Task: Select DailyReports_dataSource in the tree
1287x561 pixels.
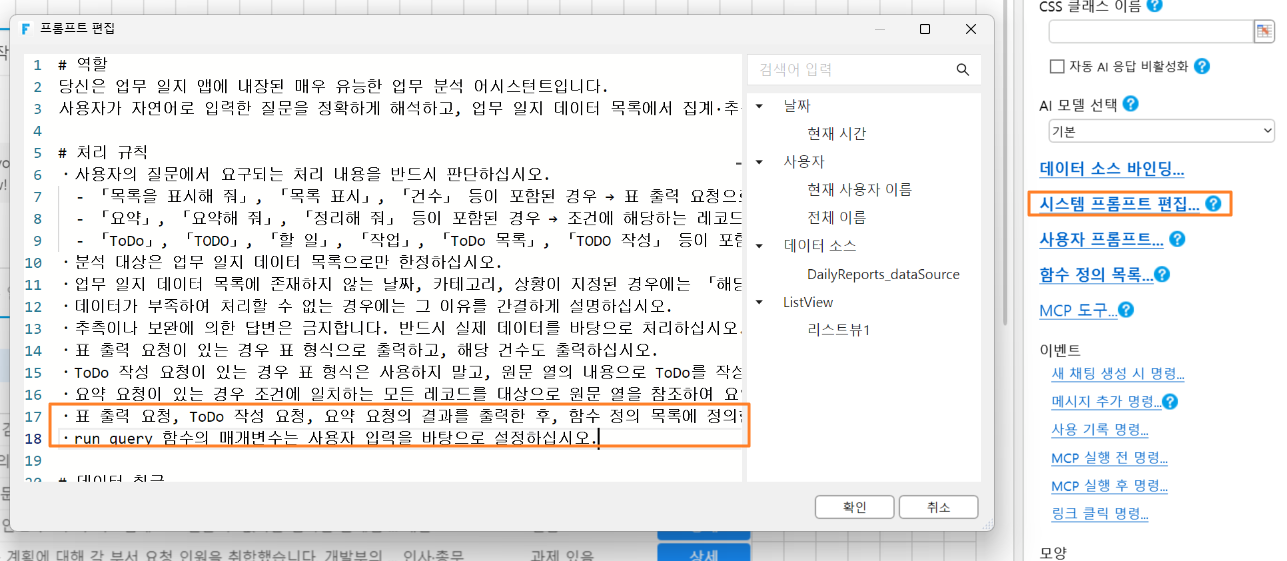Action: click(x=883, y=274)
